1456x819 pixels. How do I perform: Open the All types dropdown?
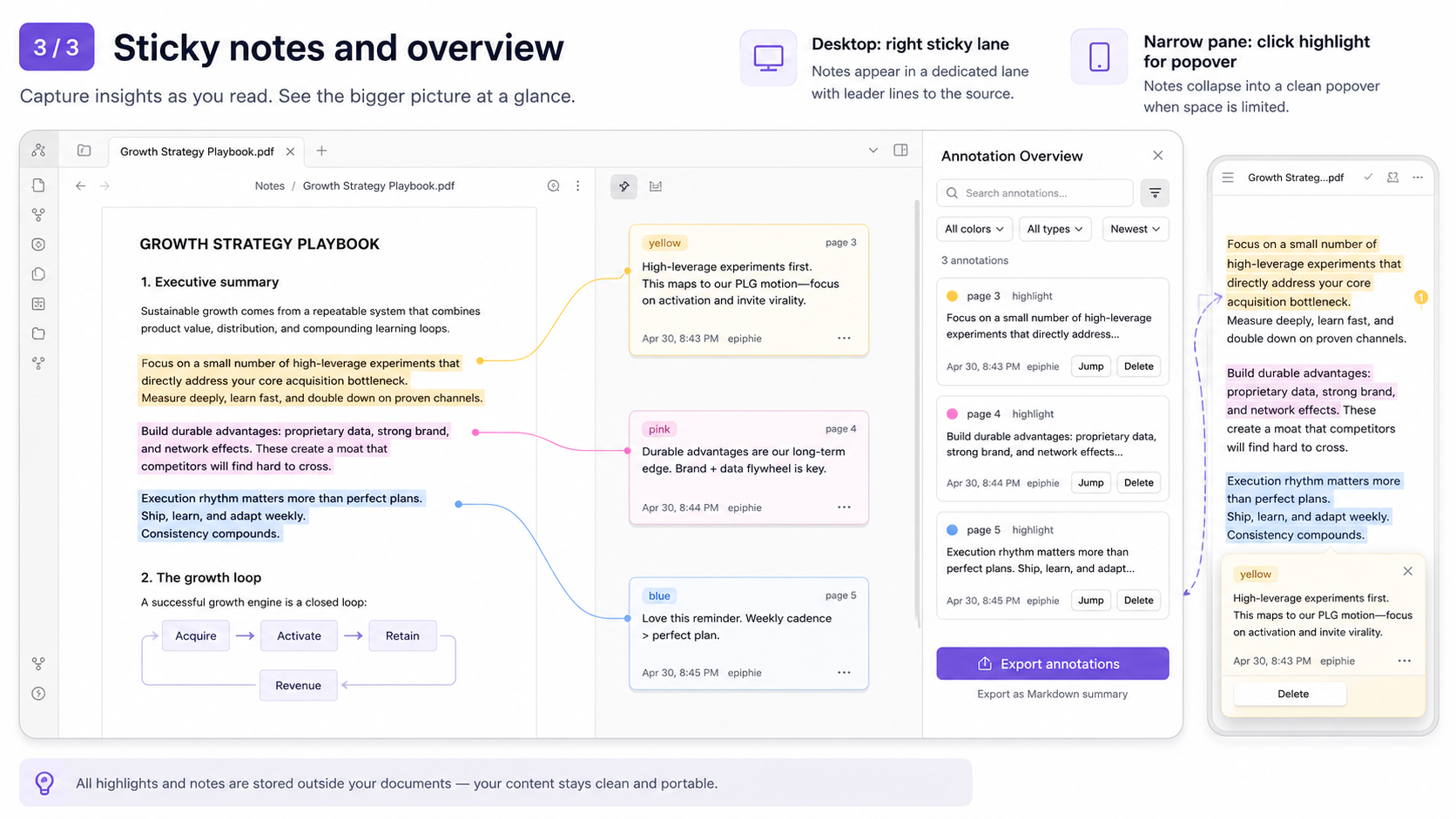coord(1055,229)
